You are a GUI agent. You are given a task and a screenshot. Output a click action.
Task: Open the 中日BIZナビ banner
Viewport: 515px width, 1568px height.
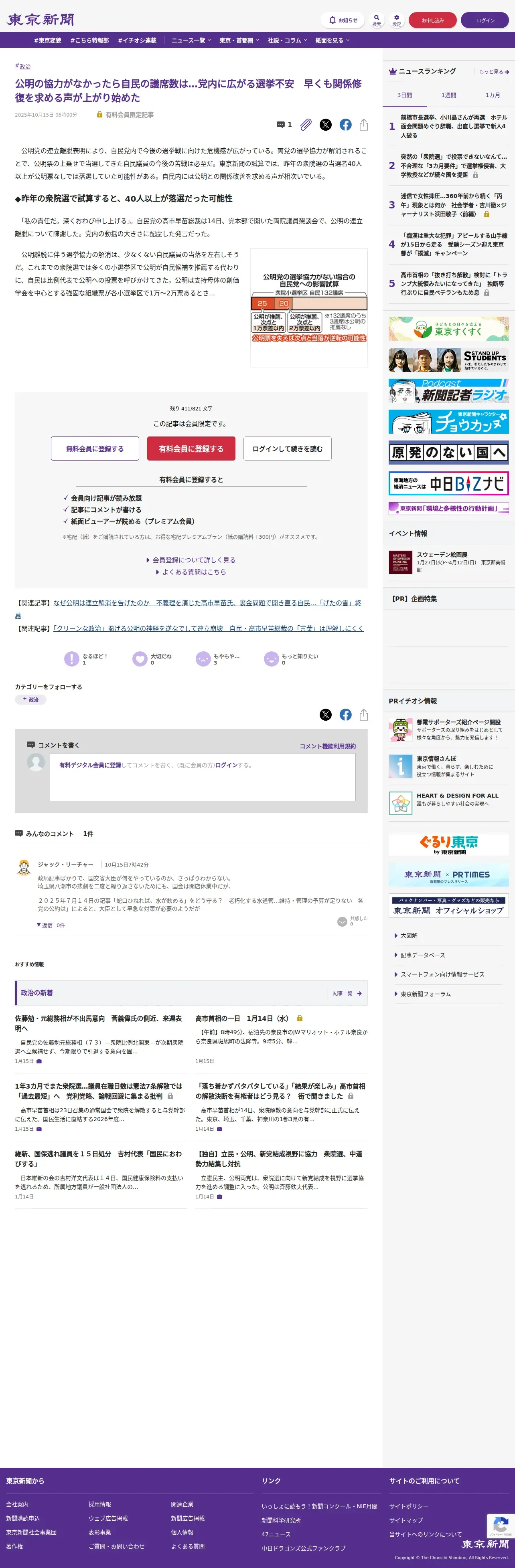[x=448, y=483]
